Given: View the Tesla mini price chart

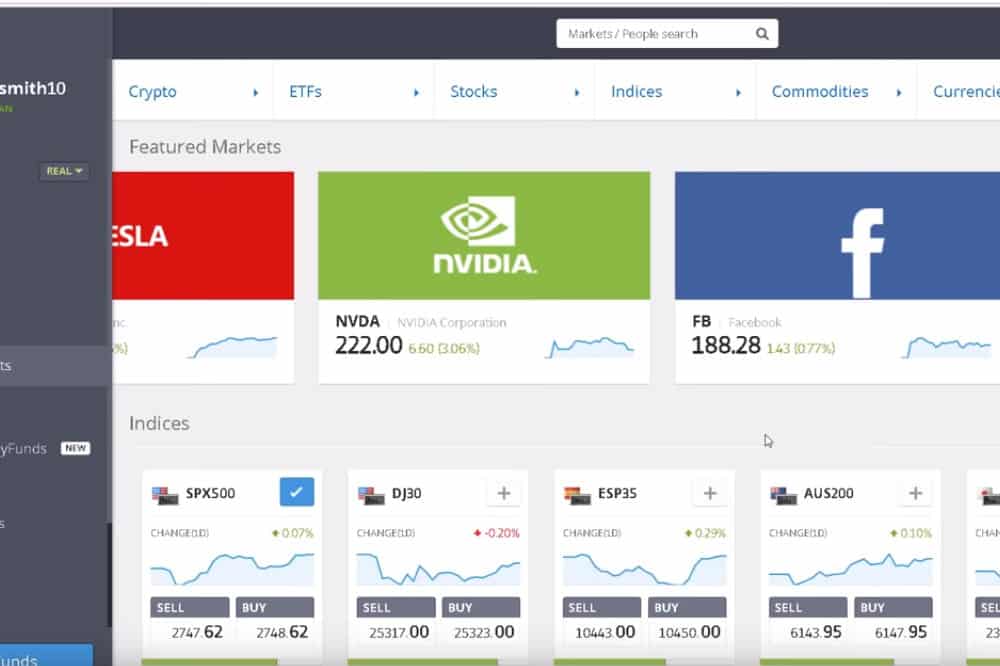Looking at the screenshot, I should coord(232,348).
